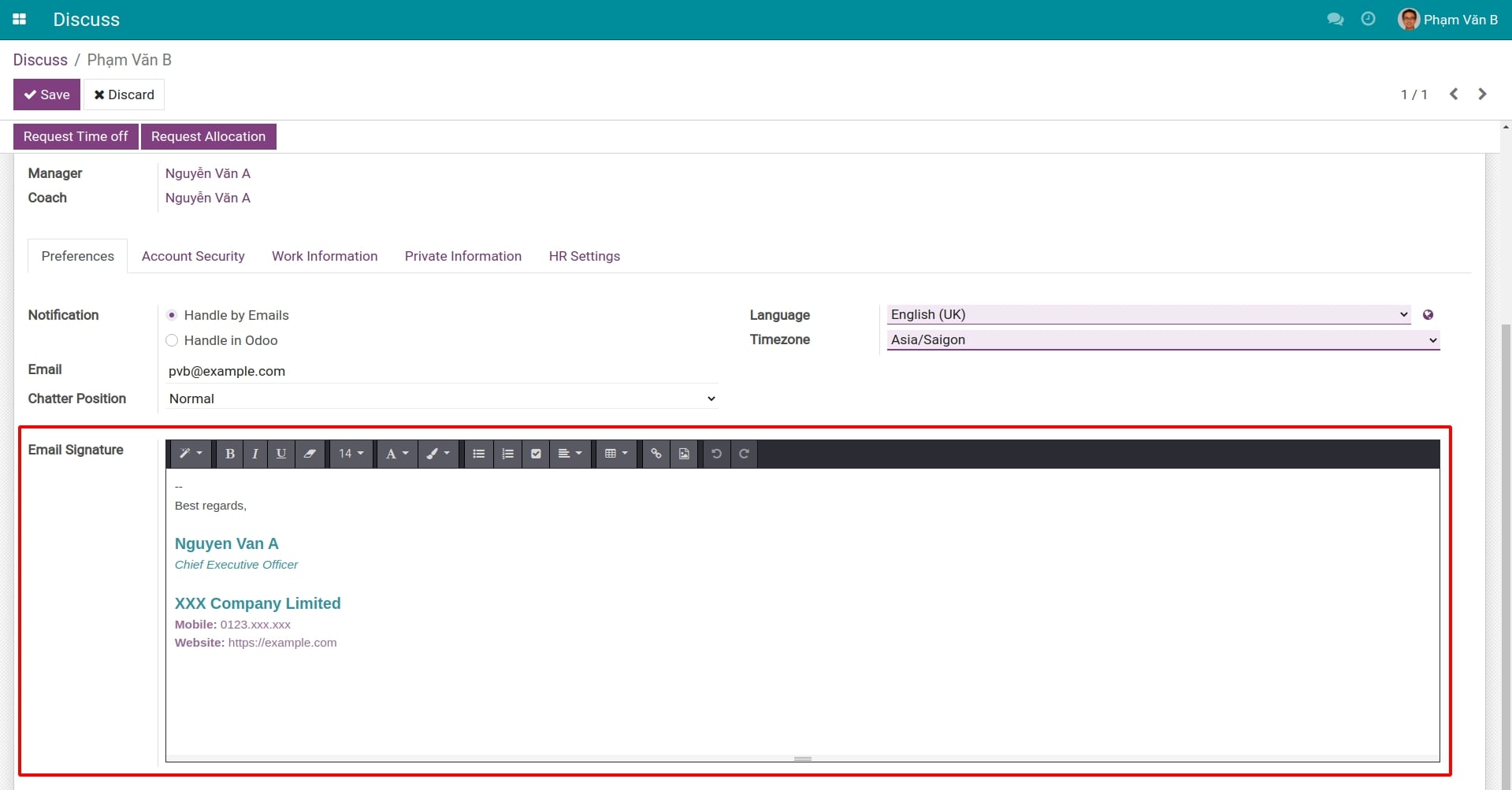Open the paragraph alignment dropdown
The height and width of the screenshot is (790, 1512).
click(x=570, y=454)
